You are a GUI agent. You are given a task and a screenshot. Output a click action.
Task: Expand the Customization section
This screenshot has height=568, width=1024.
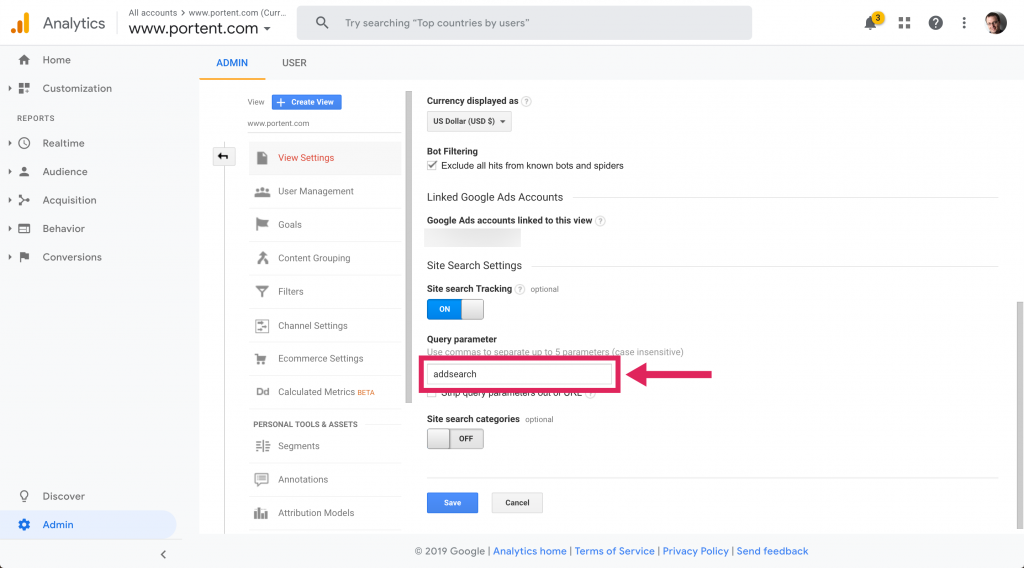[x=10, y=88]
